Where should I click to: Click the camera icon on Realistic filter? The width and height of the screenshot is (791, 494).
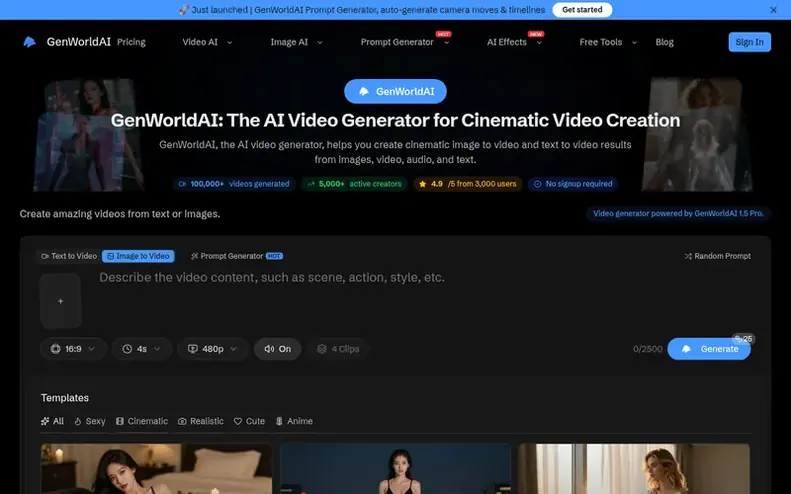(x=182, y=421)
